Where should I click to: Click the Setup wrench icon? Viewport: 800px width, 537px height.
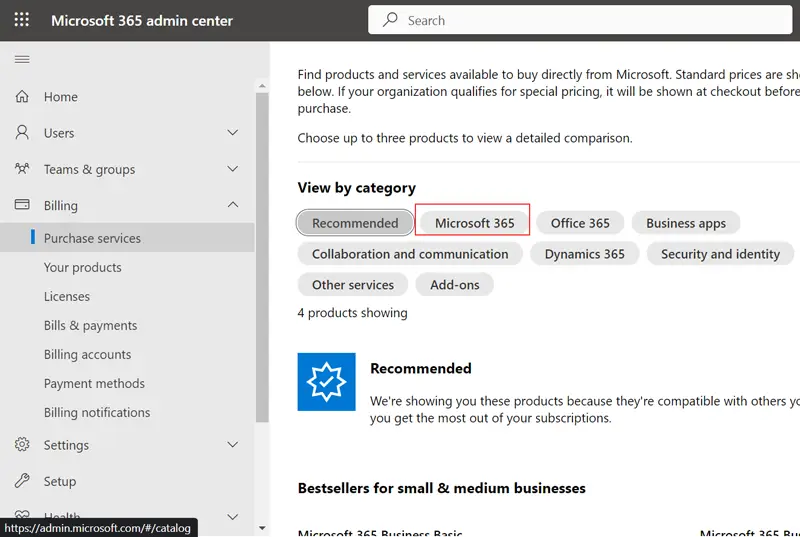pos(22,481)
